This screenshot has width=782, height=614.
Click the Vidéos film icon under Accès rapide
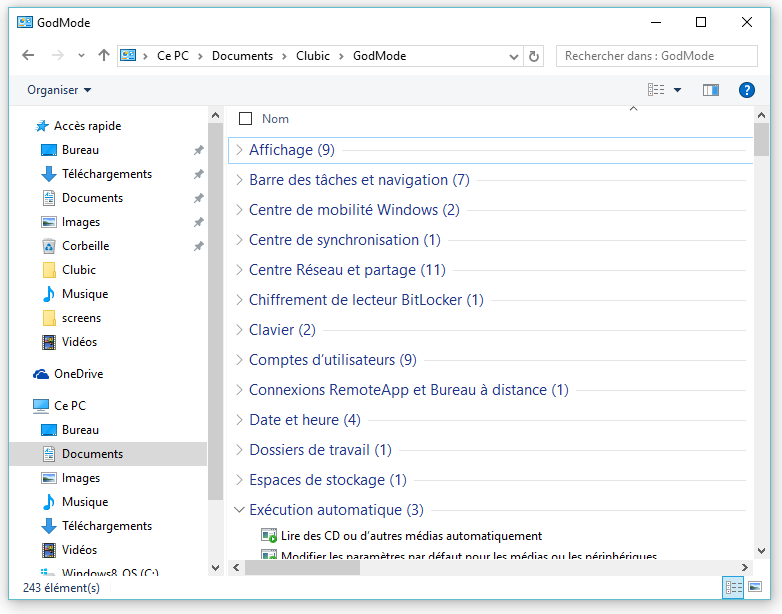(x=48, y=342)
